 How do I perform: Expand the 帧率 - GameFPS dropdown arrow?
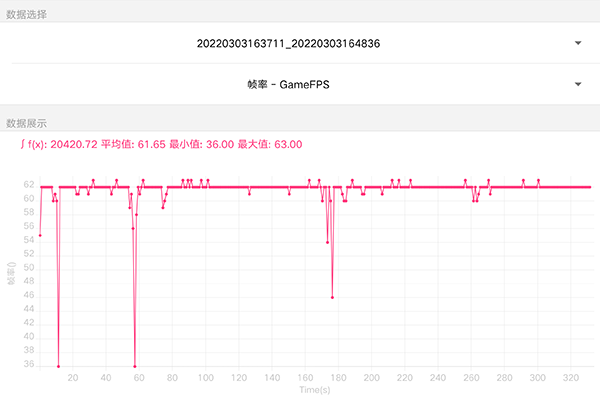pyautogui.click(x=578, y=85)
